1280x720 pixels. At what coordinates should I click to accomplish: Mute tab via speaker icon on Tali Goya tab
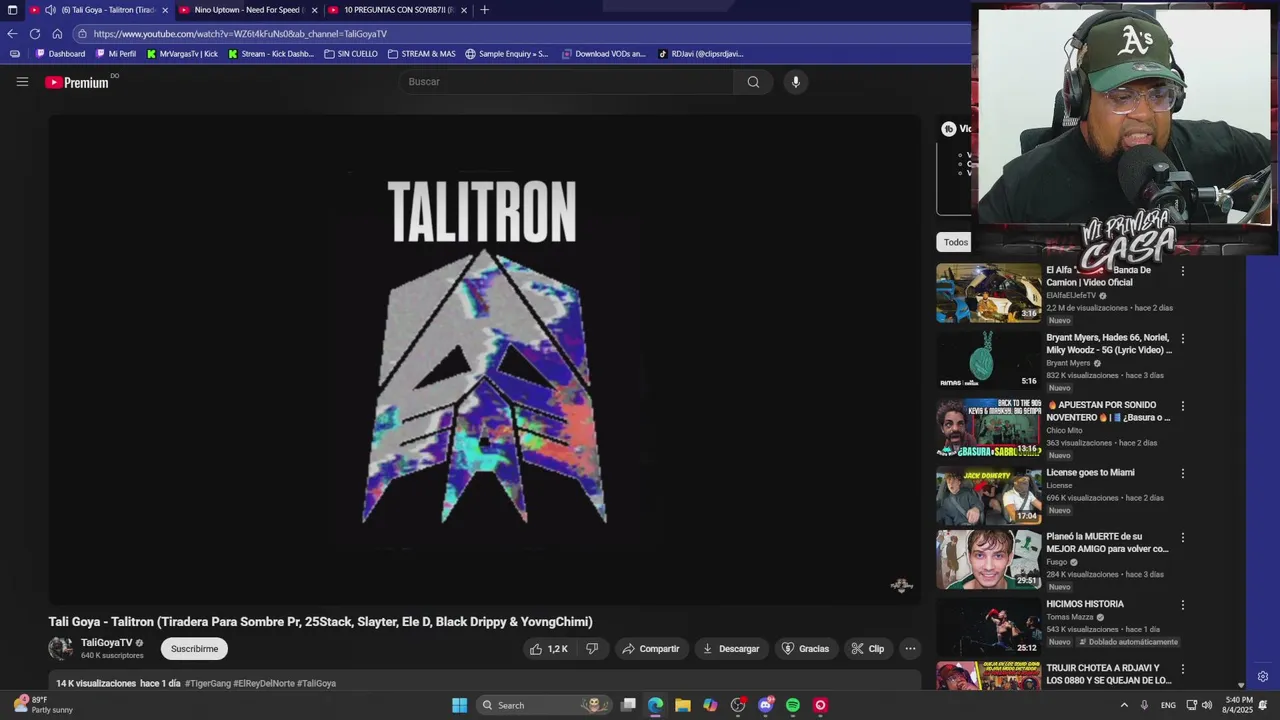[x=50, y=10]
